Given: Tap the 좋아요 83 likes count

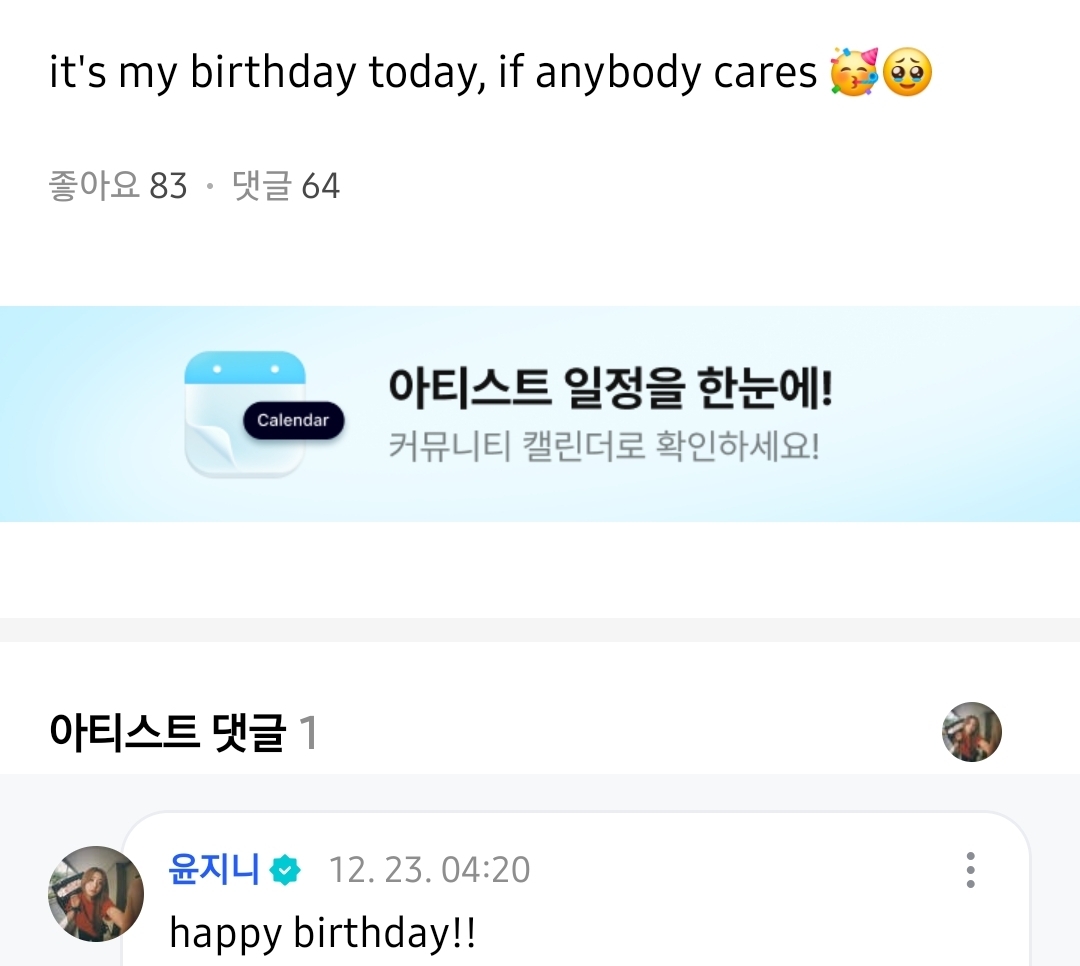Looking at the screenshot, I should point(118,186).
